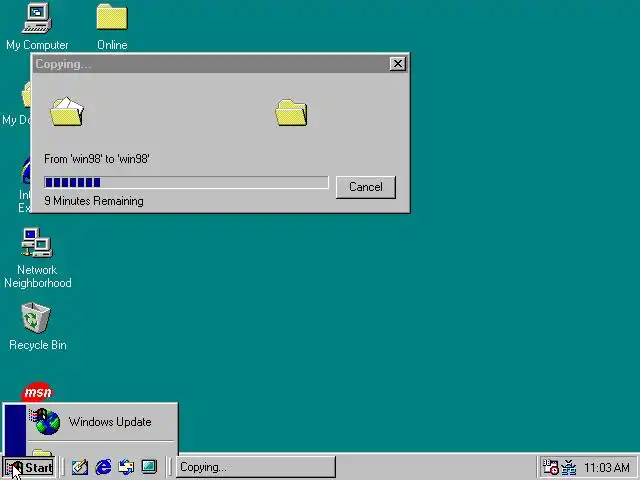Click the Start button

pyautogui.click(x=29, y=467)
